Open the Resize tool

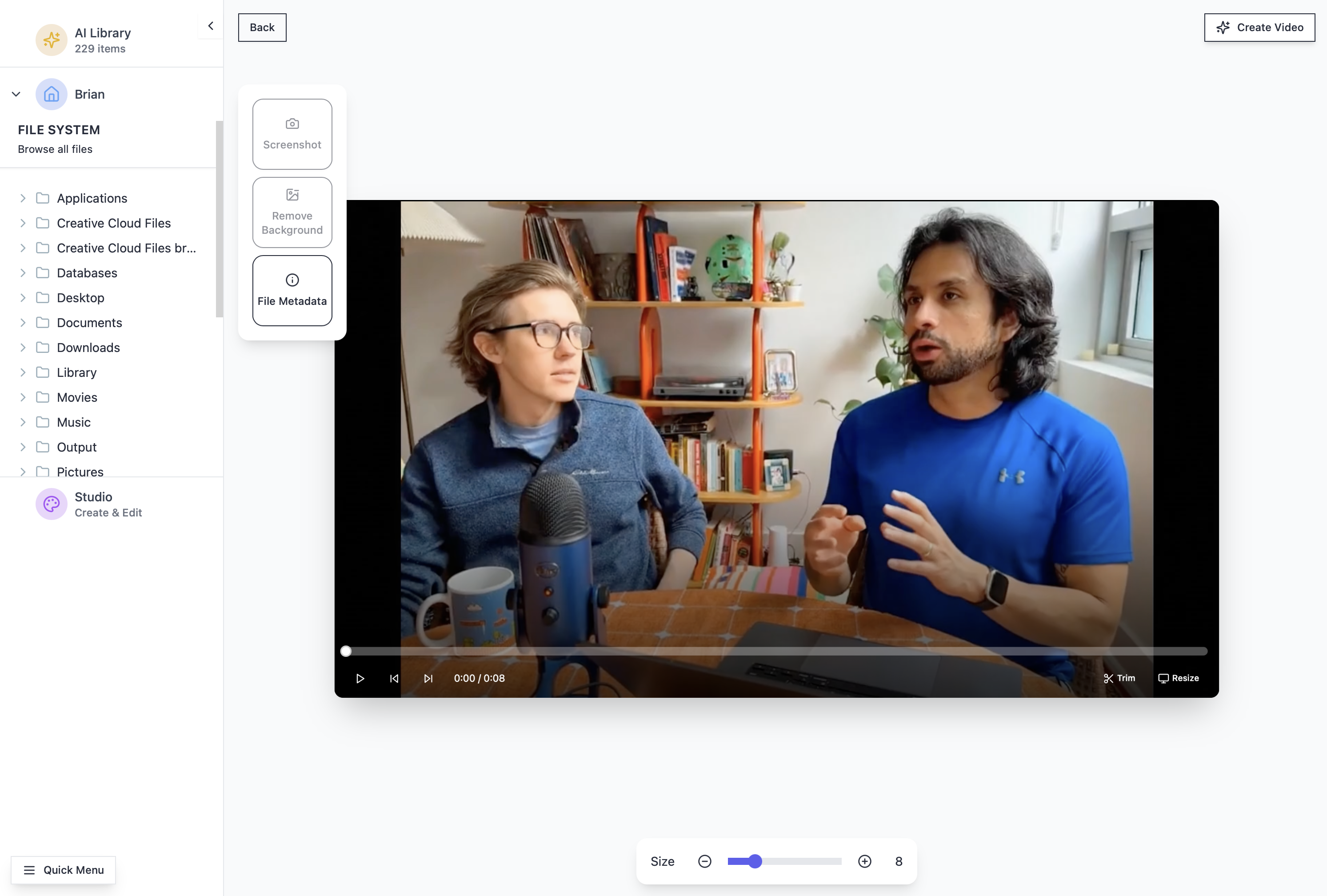click(1178, 678)
